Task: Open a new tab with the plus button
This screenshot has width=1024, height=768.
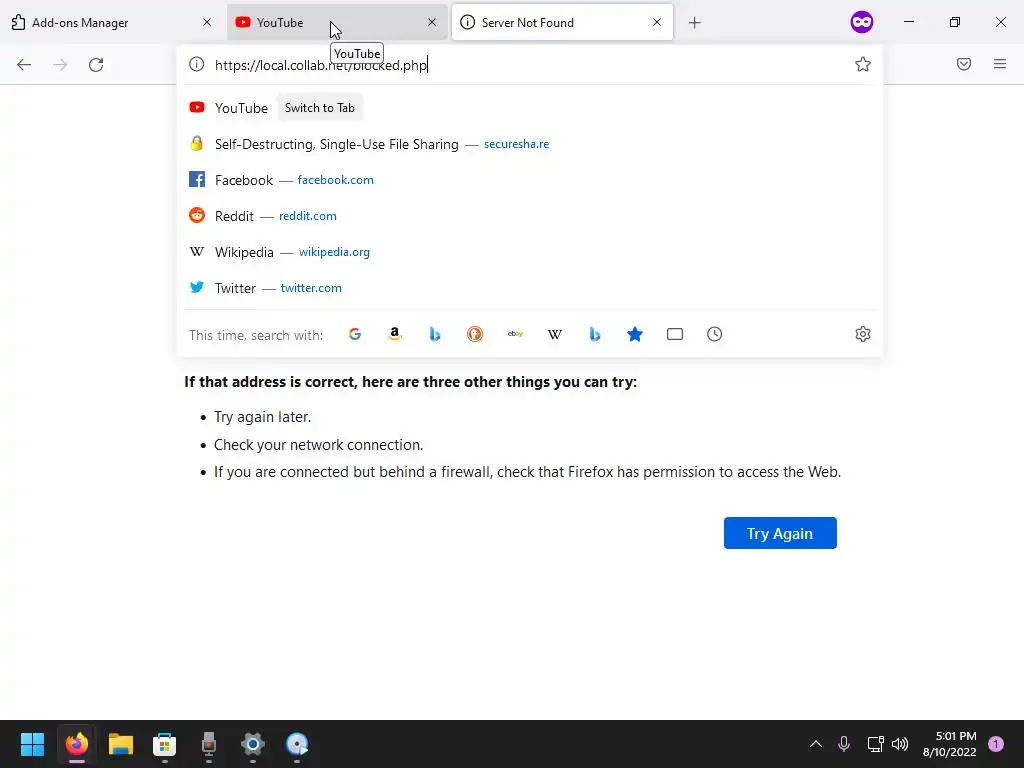Action: pos(694,23)
